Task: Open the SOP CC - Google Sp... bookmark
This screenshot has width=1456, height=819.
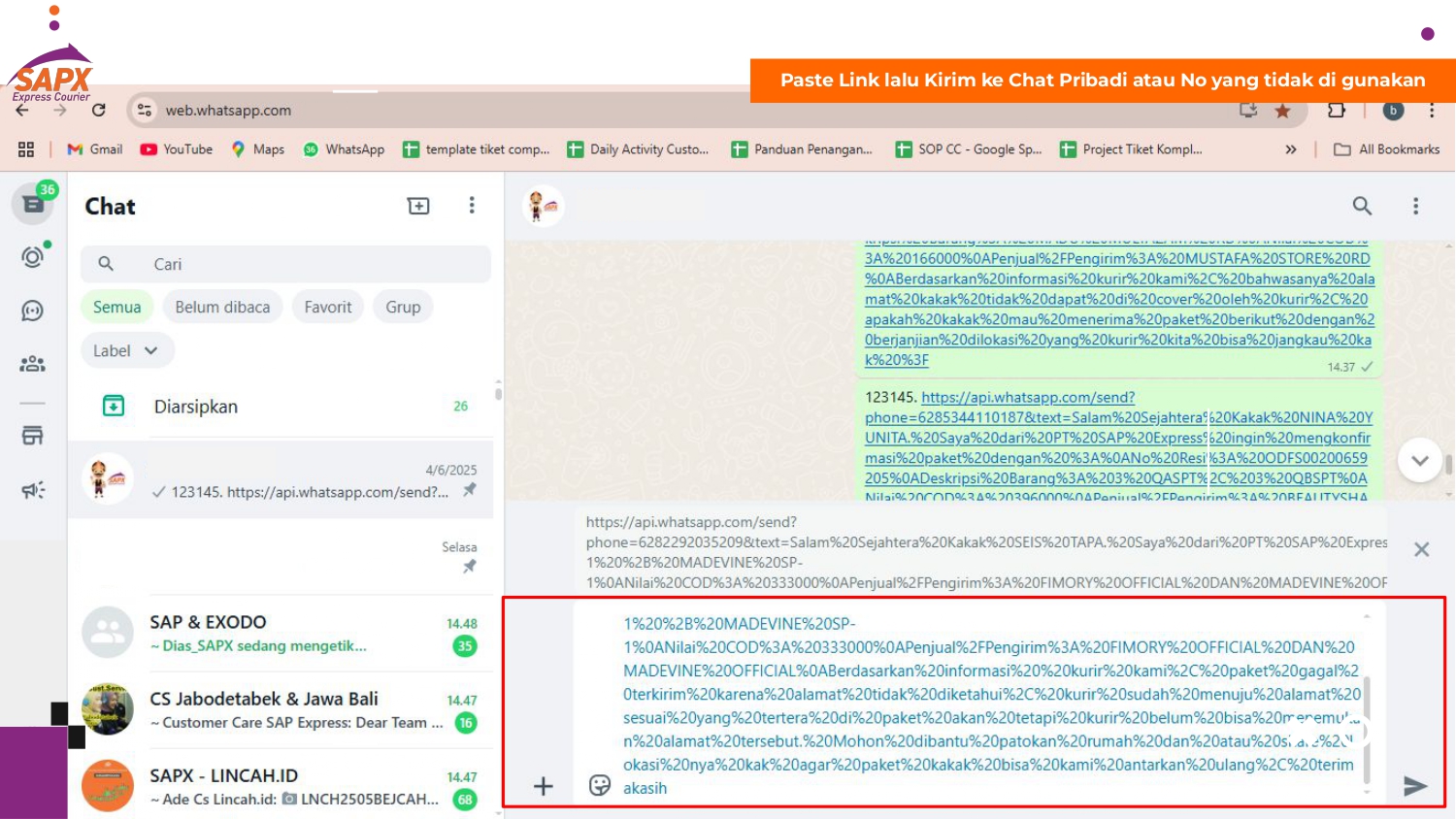Action: point(969,149)
